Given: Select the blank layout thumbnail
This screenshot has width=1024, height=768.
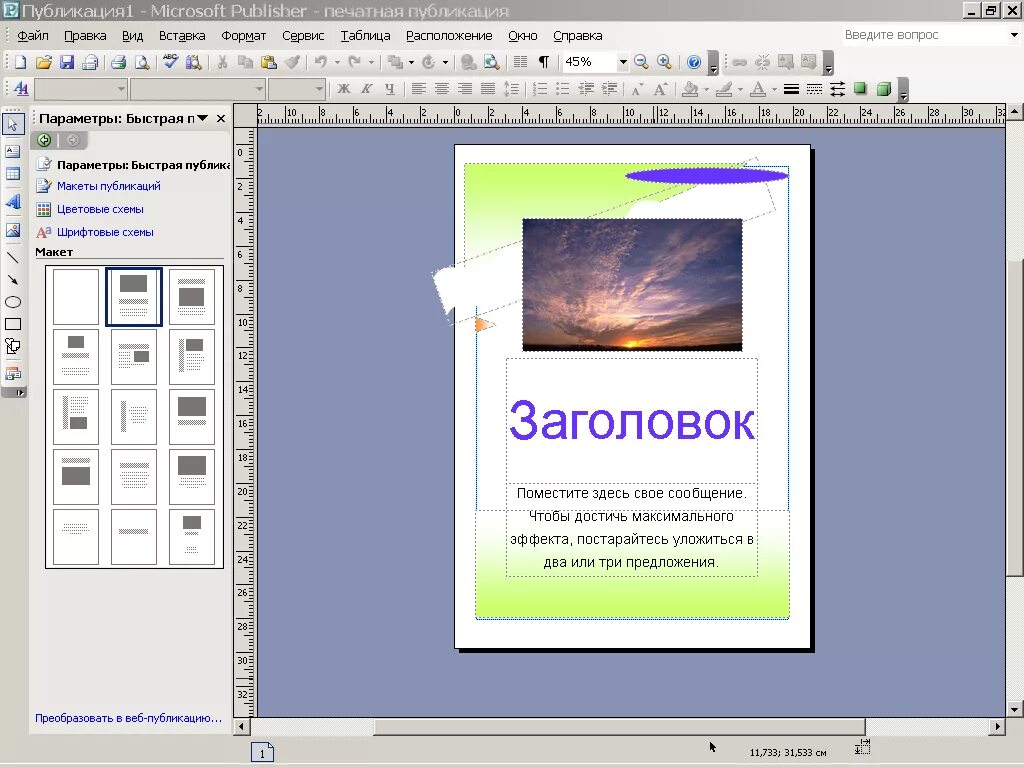Looking at the screenshot, I should click(x=76, y=296).
